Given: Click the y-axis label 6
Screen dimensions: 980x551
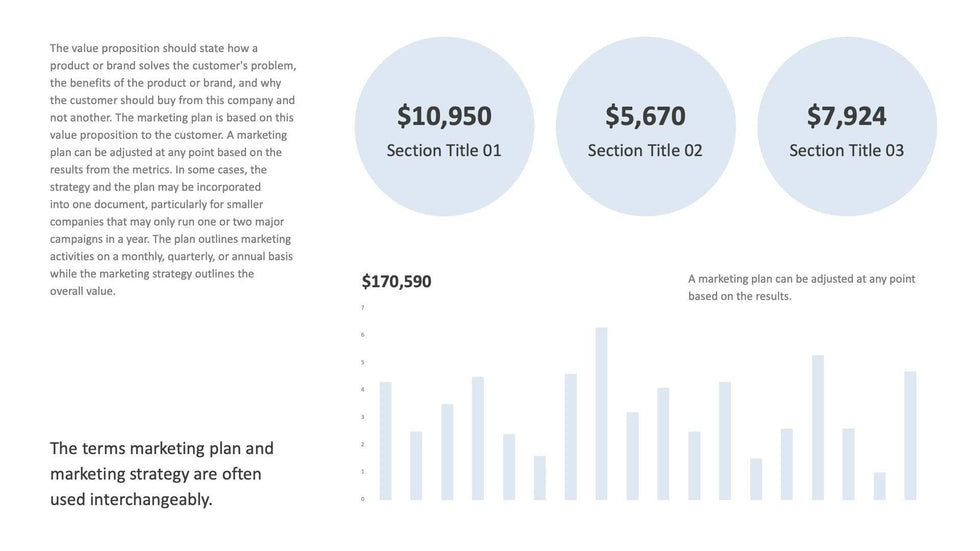Looking at the screenshot, I should [x=363, y=335].
